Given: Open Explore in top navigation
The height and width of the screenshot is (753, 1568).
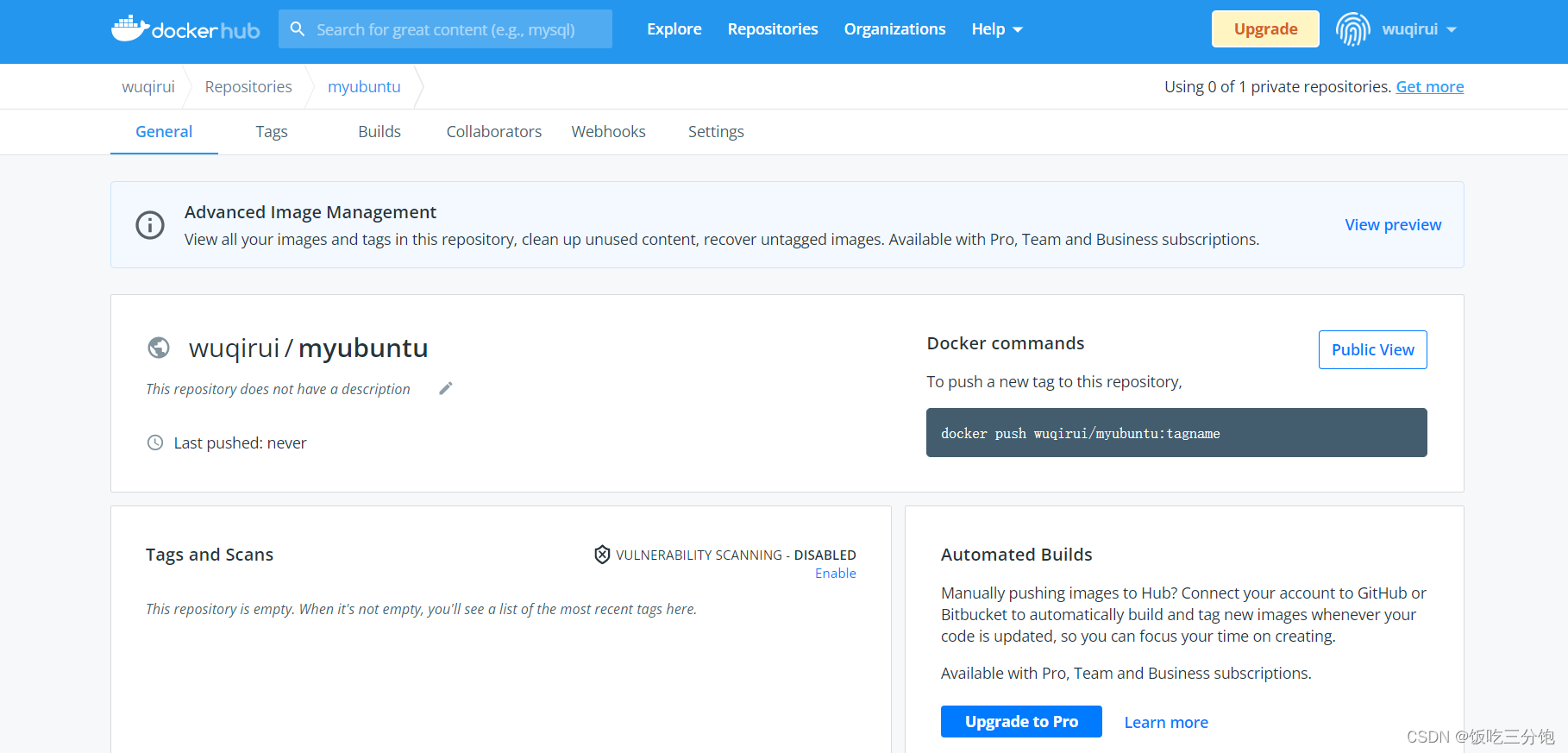Looking at the screenshot, I should point(674,29).
